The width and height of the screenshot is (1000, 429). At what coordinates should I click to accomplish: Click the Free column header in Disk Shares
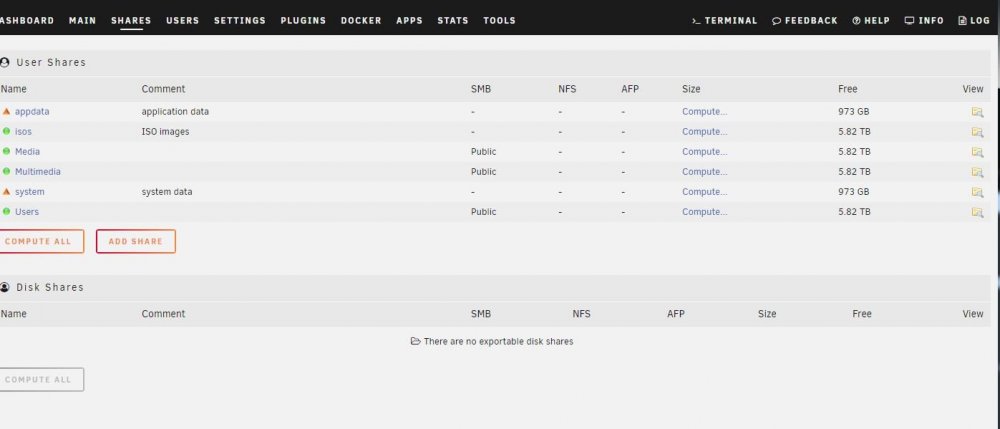click(x=862, y=314)
